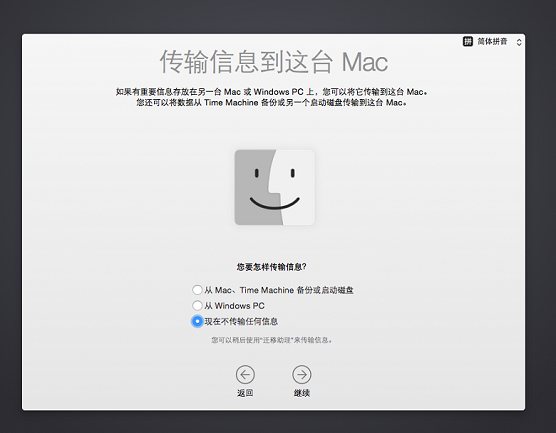Click the back arrow circle icon

pos(245,374)
